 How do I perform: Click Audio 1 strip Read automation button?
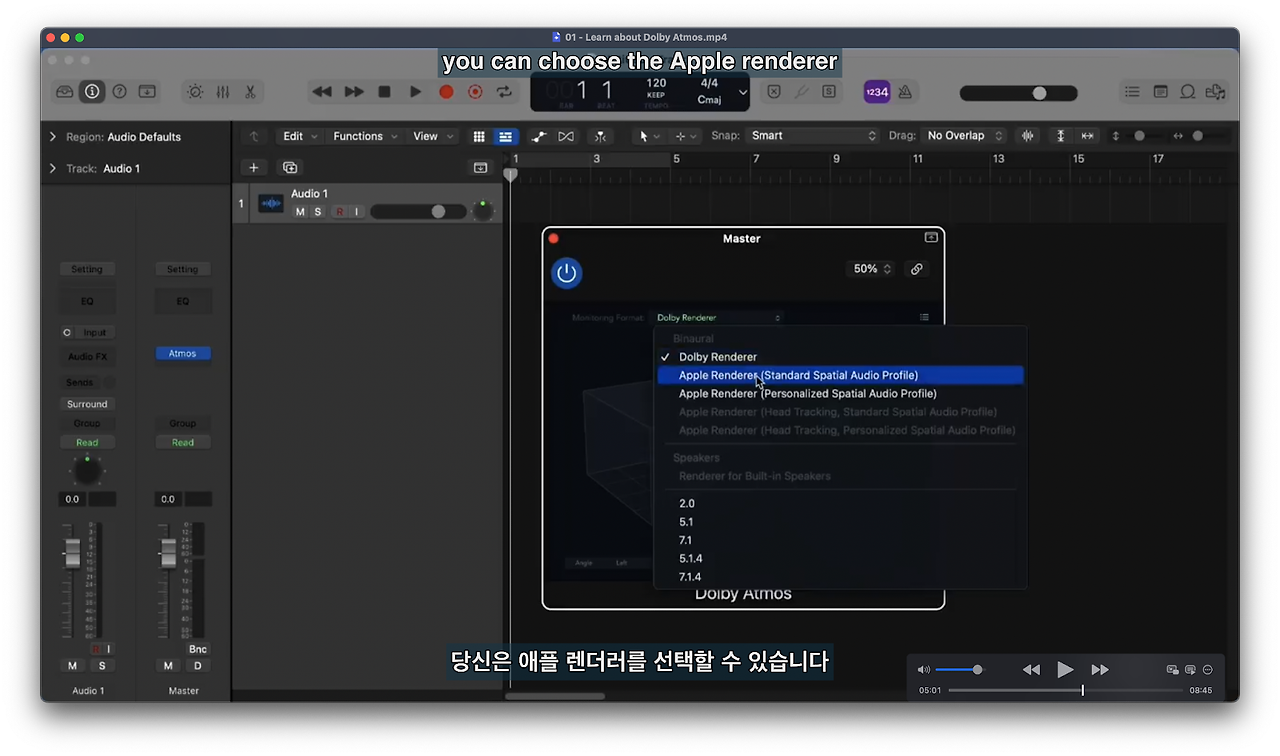click(x=87, y=442)
